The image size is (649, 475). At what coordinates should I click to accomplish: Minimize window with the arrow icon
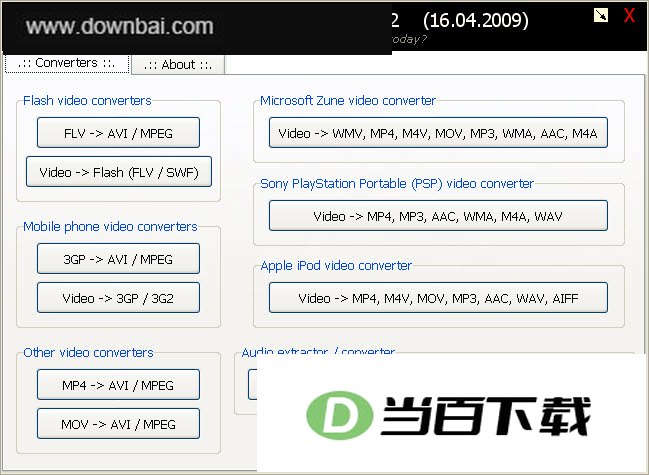pos(601,16)
